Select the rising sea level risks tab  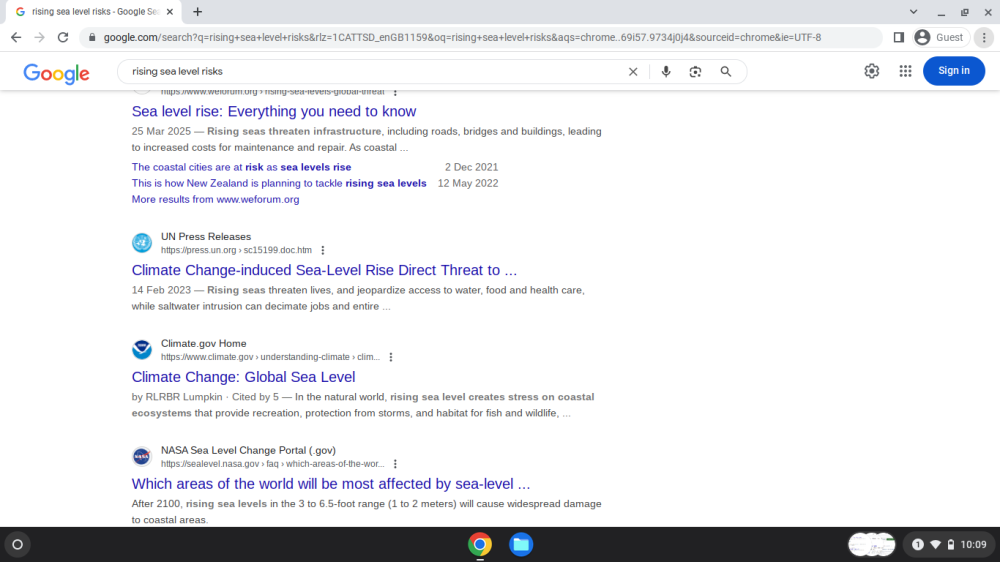(x=94, y=11)
